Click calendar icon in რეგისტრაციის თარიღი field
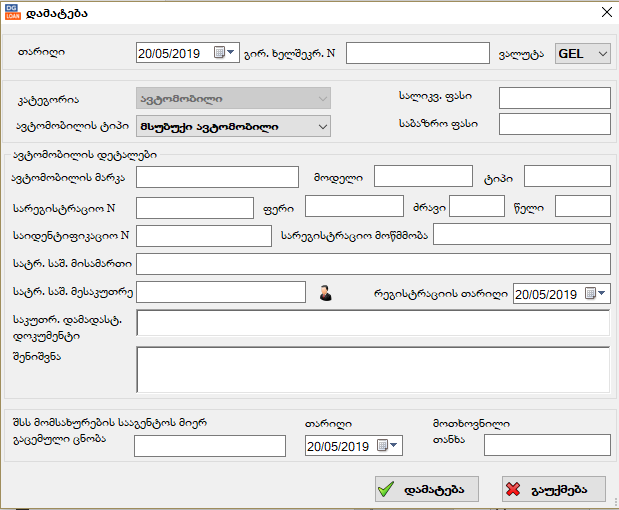Screen dimensions: 619x510 click(590, 294)
